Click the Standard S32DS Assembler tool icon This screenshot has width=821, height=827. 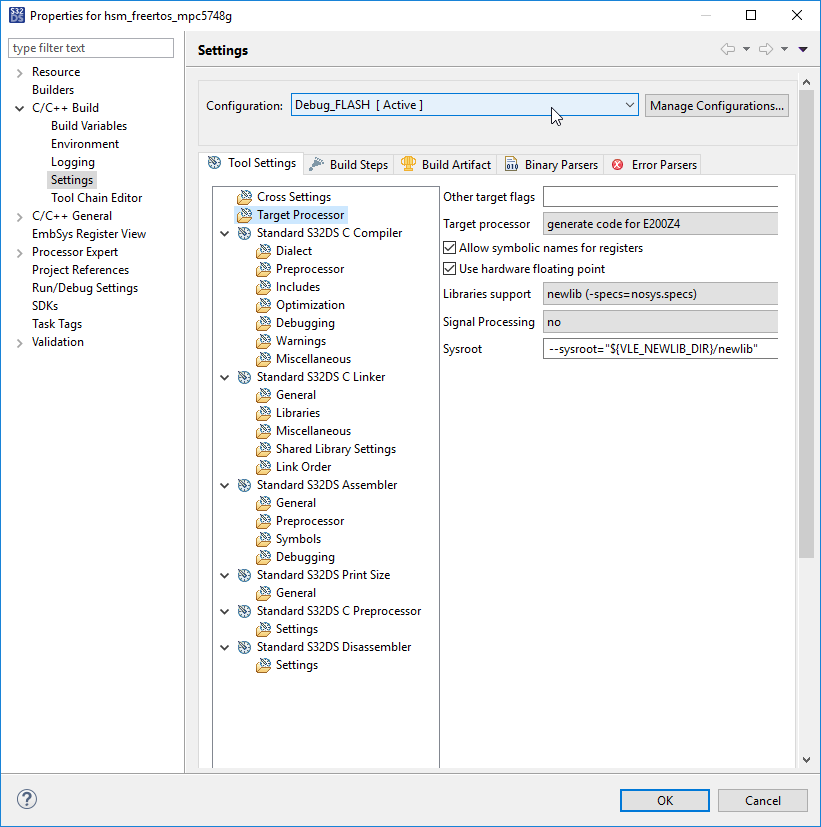click(245, 485)
